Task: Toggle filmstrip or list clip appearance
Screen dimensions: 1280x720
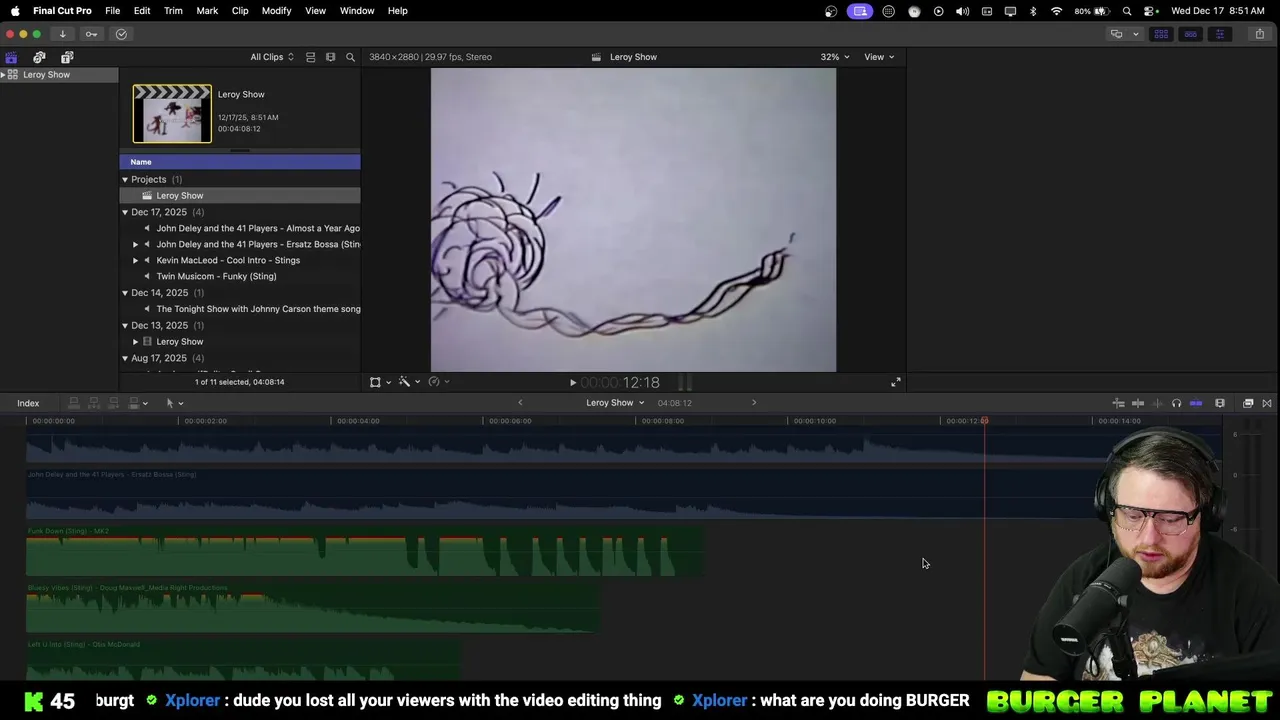Action: tap(310, 57)
